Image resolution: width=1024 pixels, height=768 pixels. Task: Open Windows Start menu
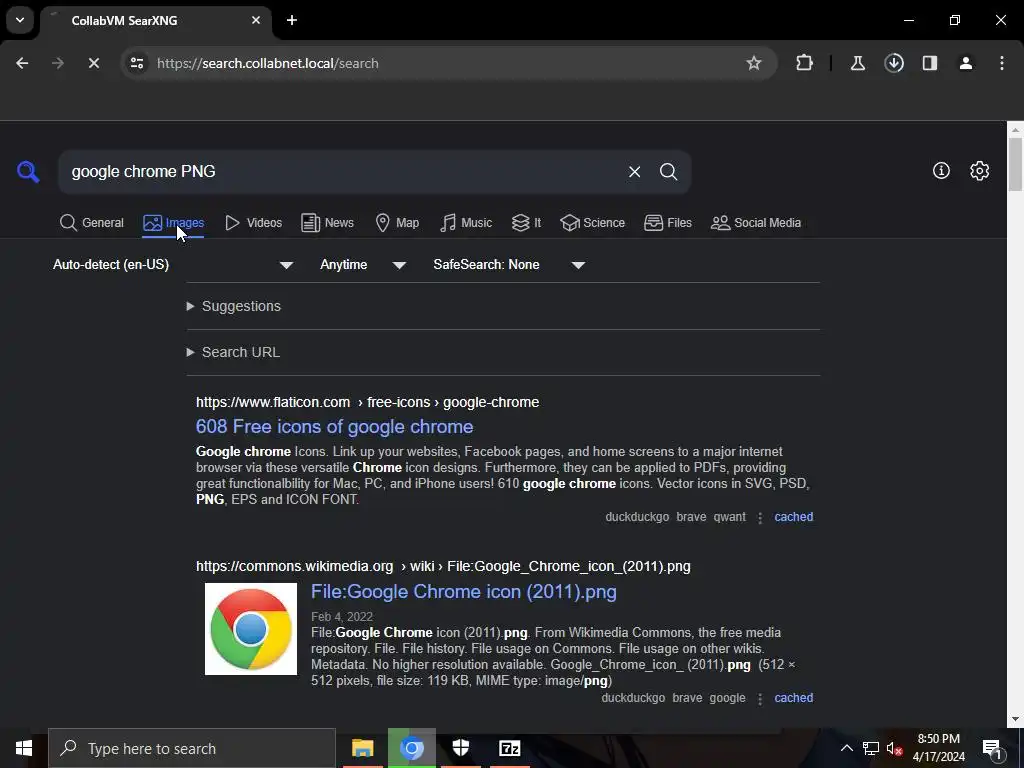tap(24, 748)
